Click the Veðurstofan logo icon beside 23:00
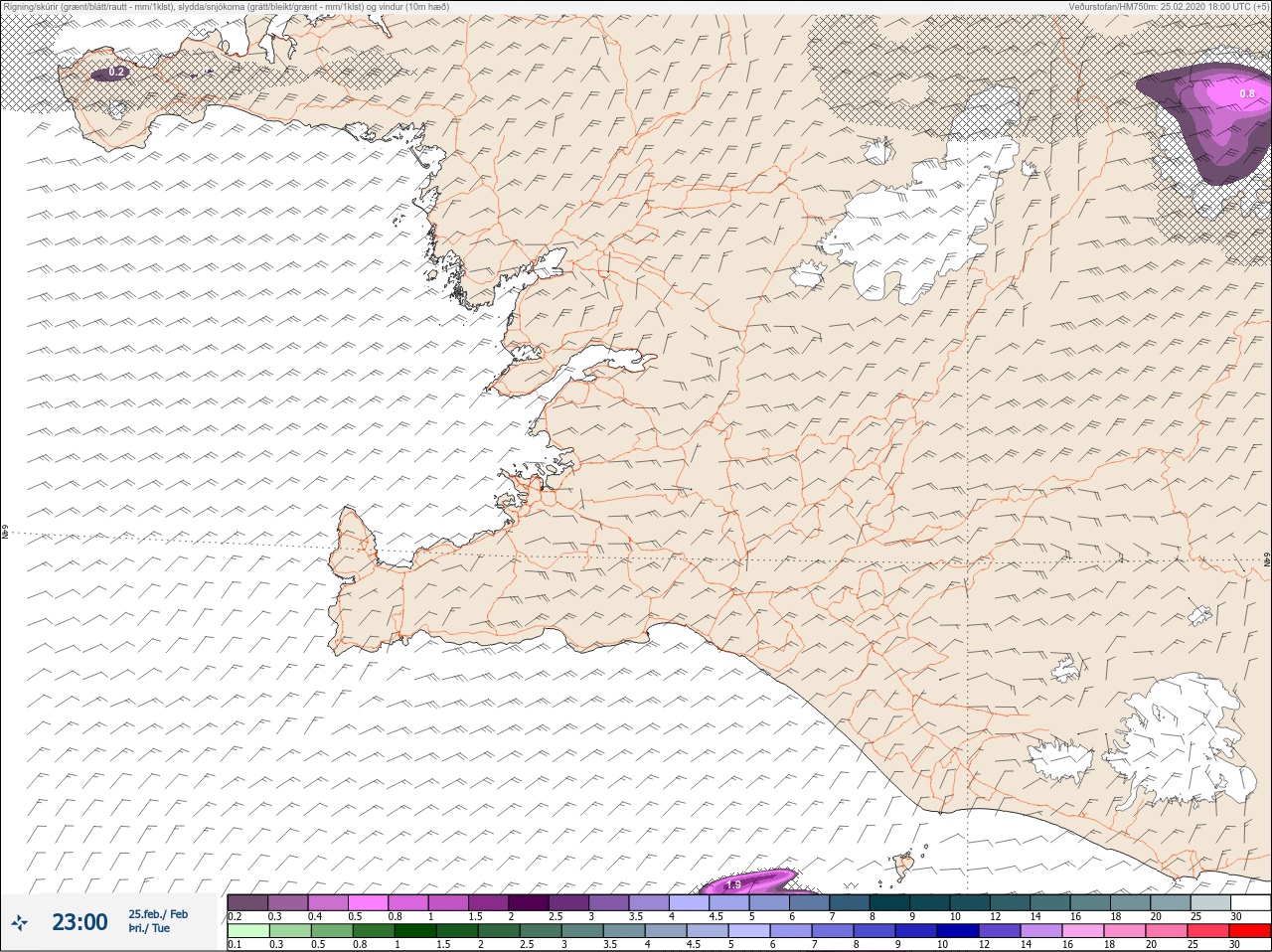This screenshot has height=952, width=1272. [x=19, y=923]
